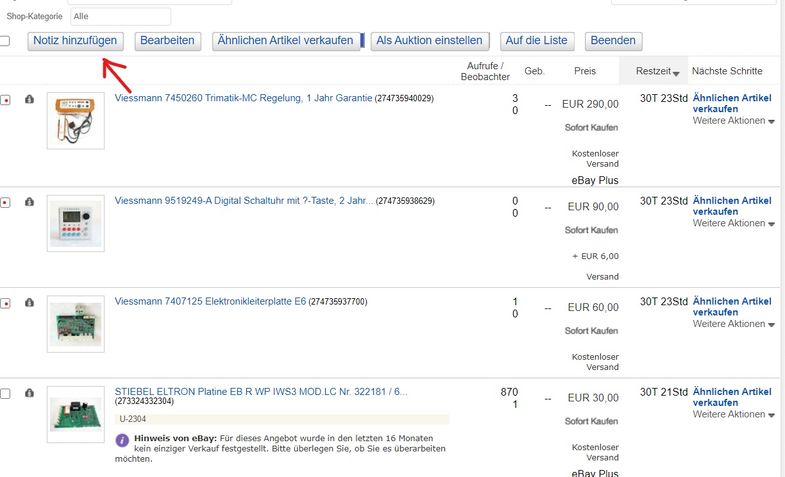Open the Viessmann 7407125 Elektronikleiterplatte E6 link
Screen dimensions: 785x477
(x=210, y=301)
